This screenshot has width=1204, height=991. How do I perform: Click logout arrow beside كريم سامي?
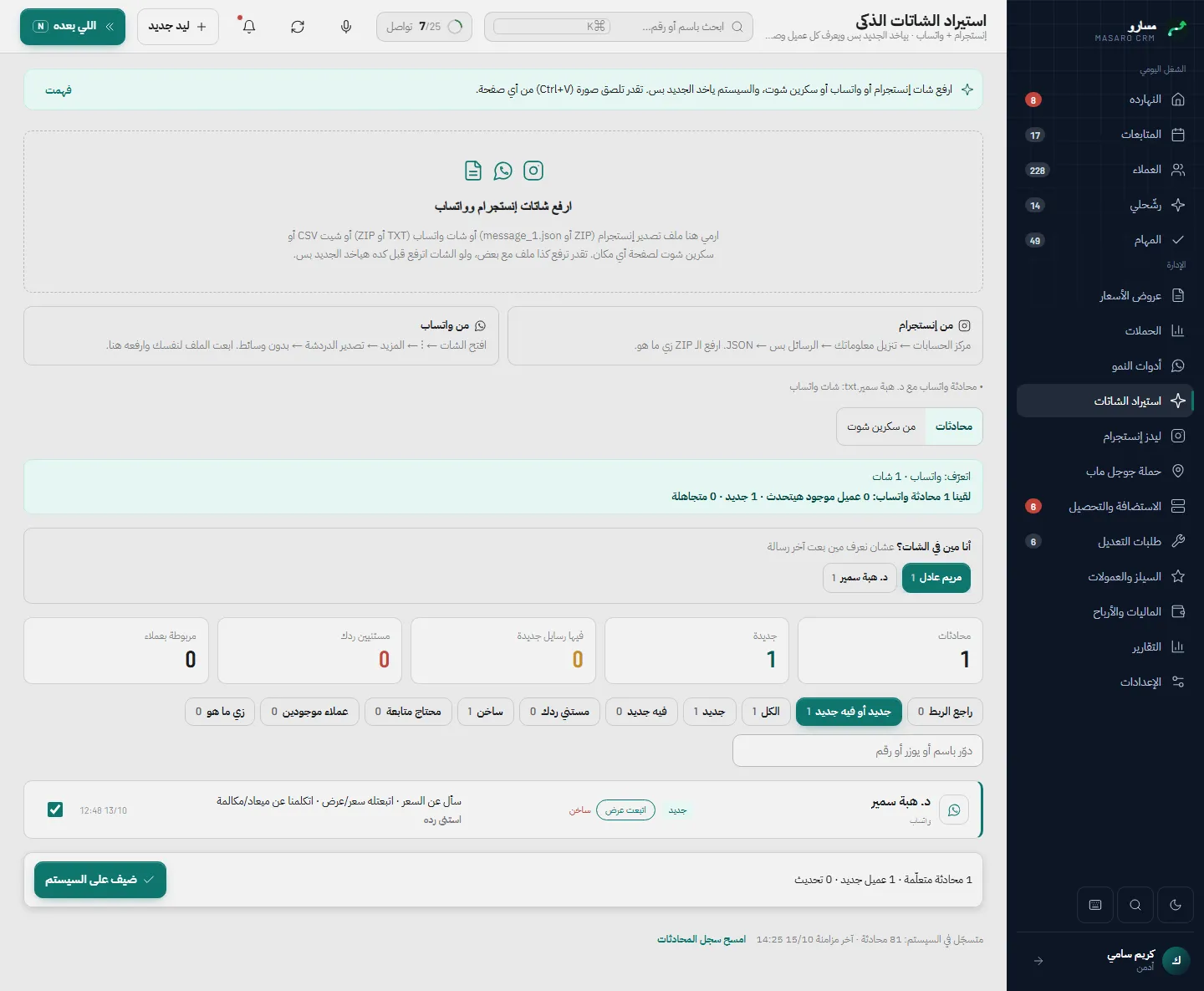[1038, 961]
